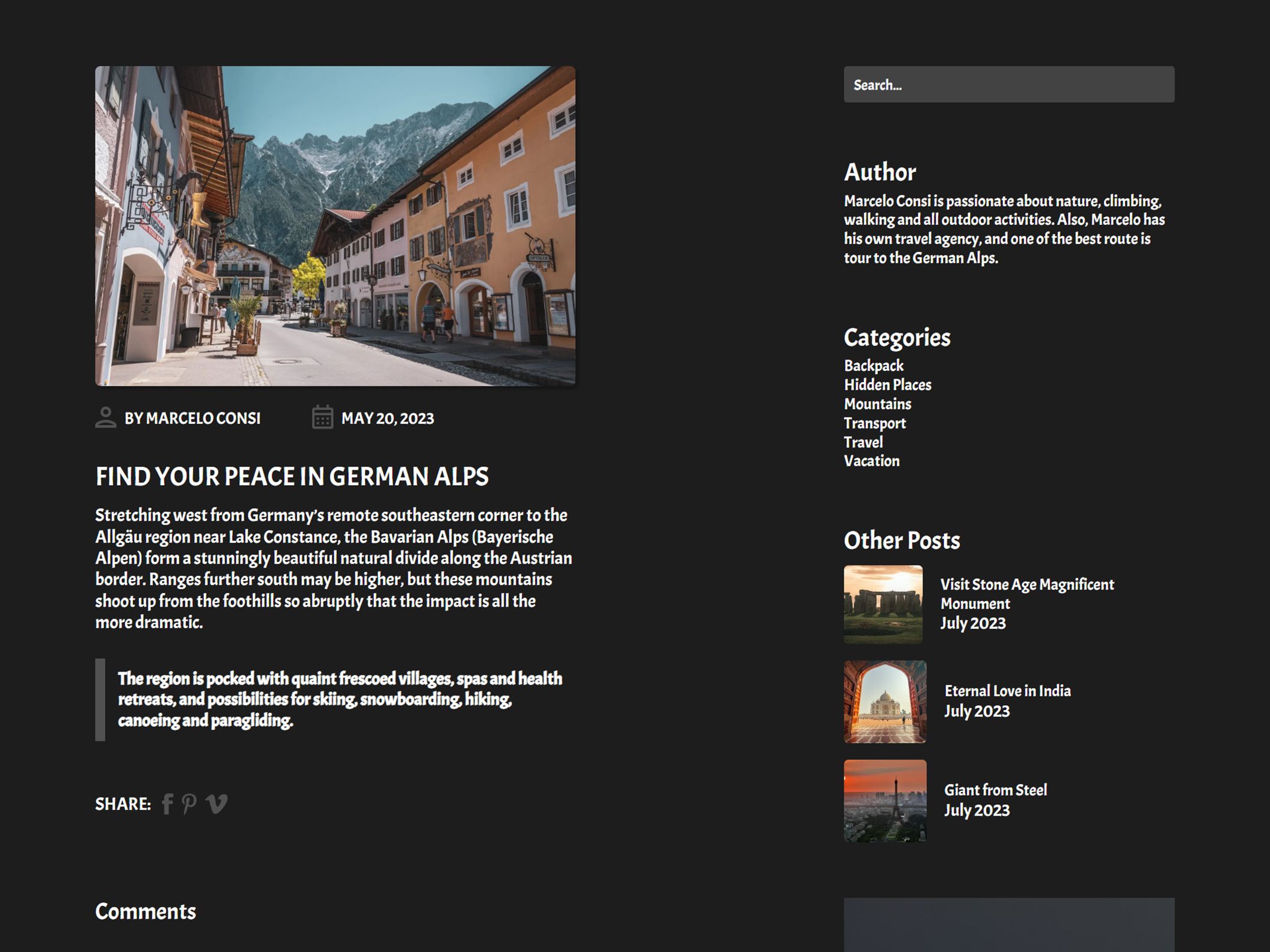Open the Eiffel Tower post thumbnail
Image resolution: width=1270 pixels, height=952 pixels.
885,801
